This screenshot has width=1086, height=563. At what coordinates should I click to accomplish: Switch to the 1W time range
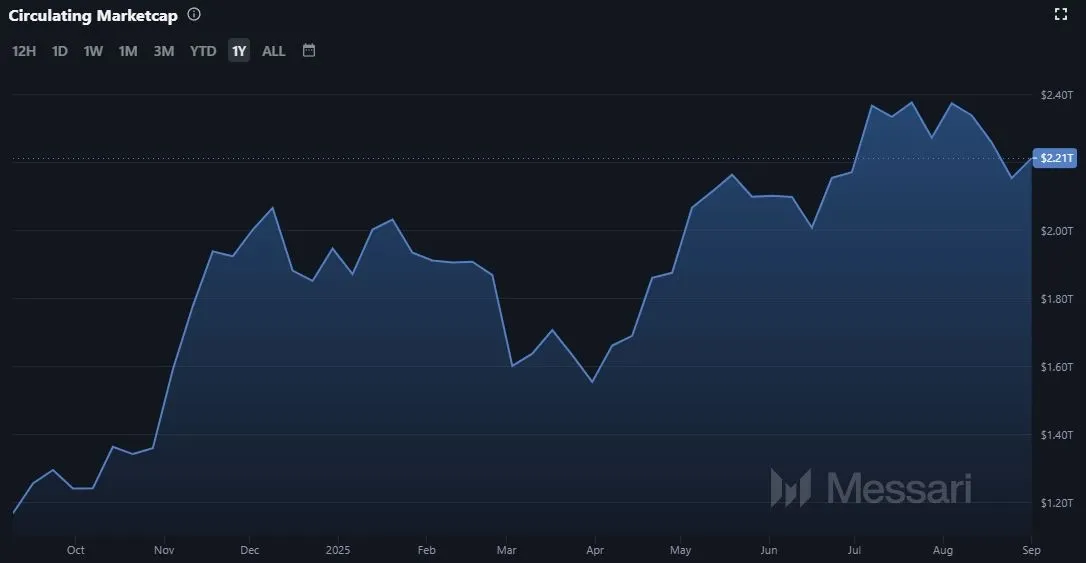point(93,51)
